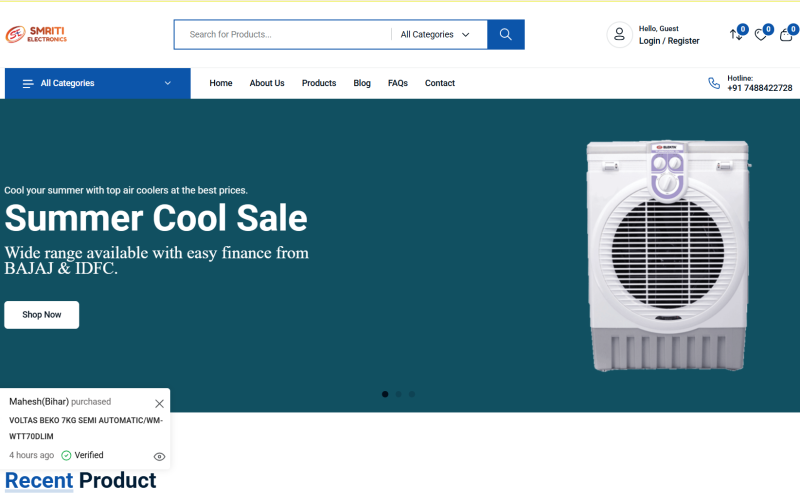Select the second carousel slide dot
Image resolution: width=800 pixels, height=500 pixels.
point(398,394)
